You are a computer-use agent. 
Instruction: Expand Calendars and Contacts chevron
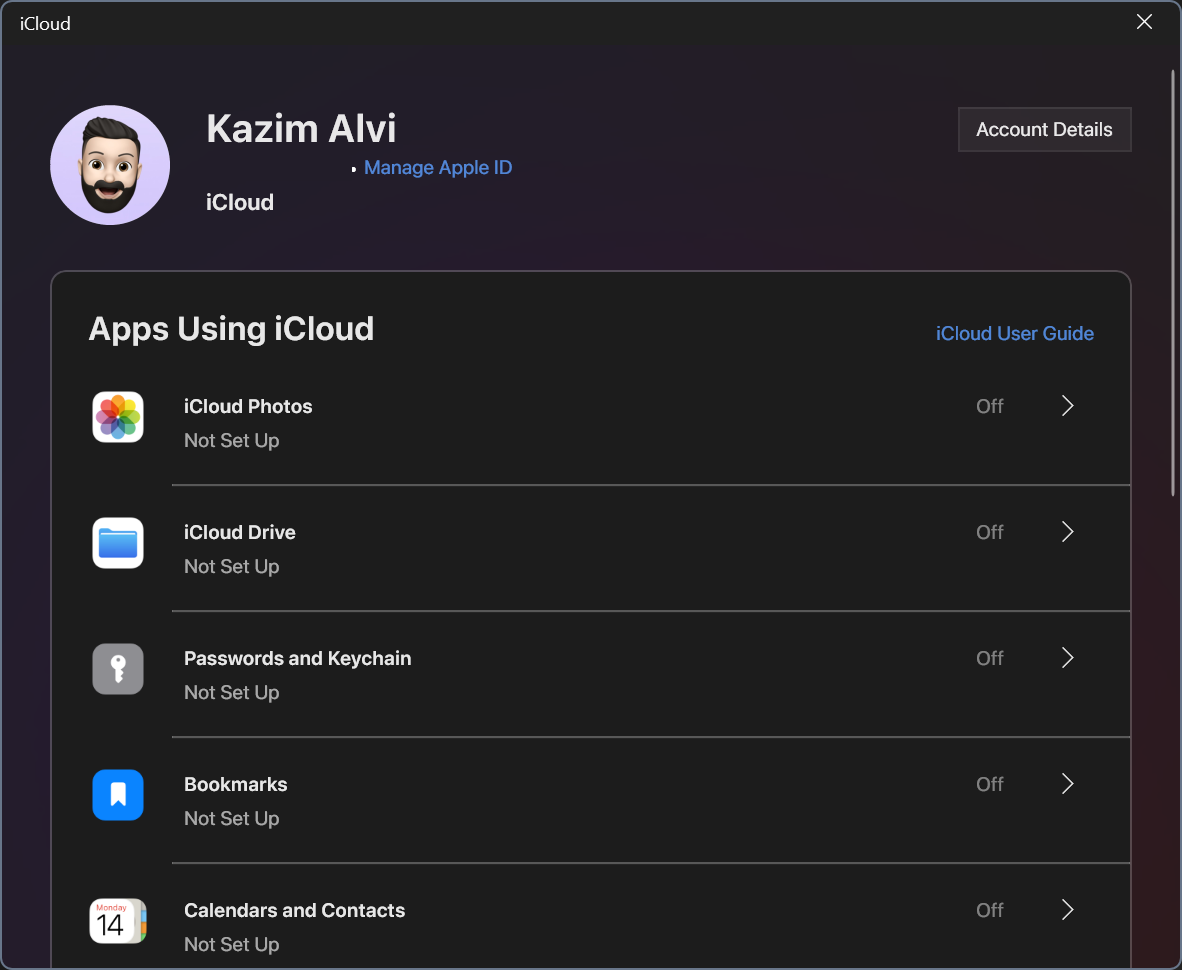tap(1067, 909)
